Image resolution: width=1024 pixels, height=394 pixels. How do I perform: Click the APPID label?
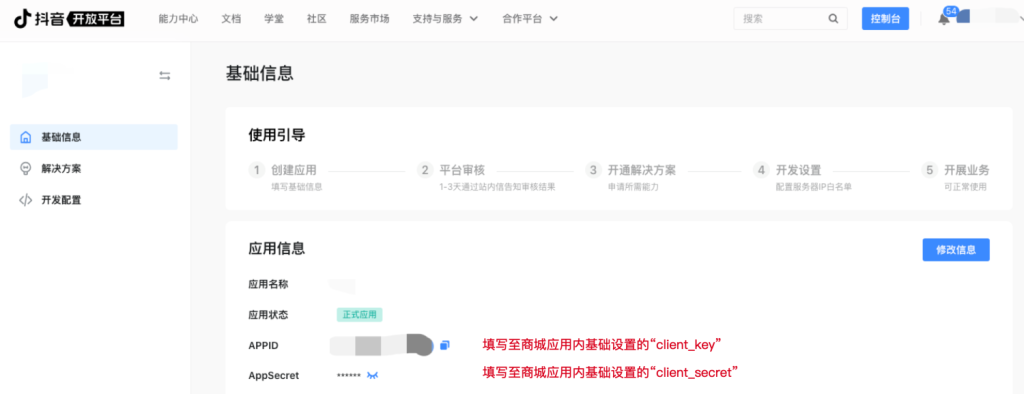tap(264, 345)
